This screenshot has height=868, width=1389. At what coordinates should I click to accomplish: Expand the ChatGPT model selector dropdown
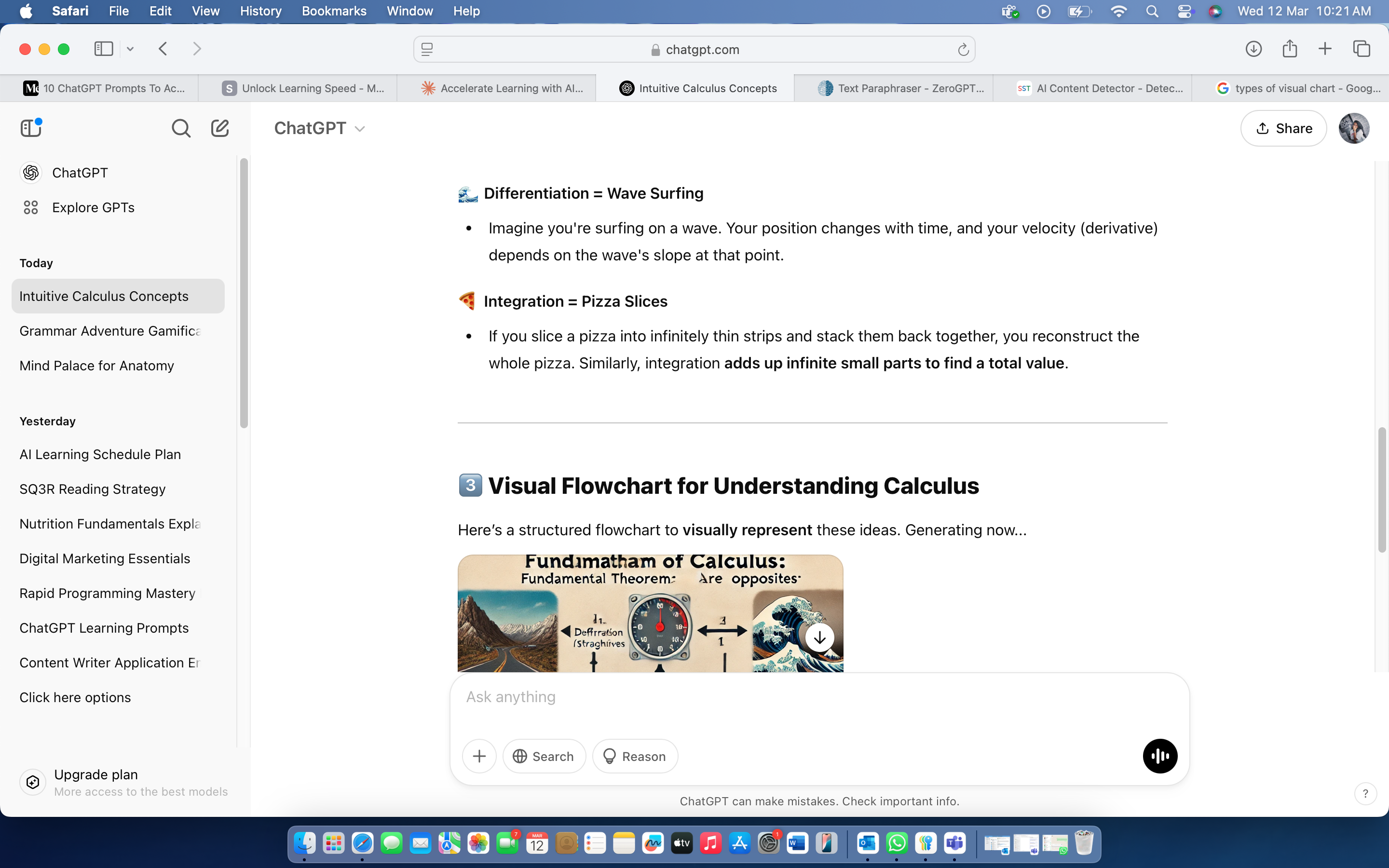(320, 128)
